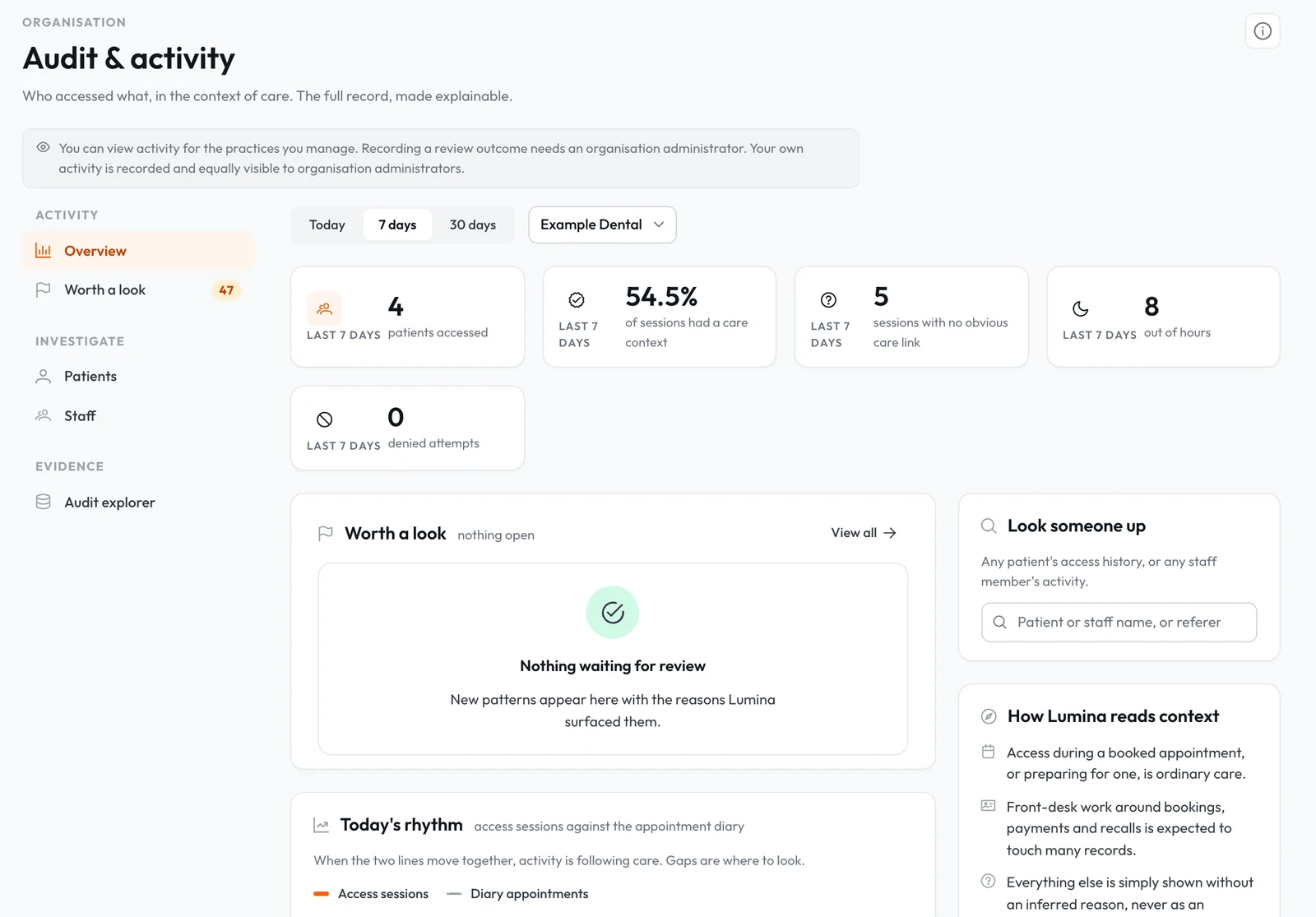
Task: Click the Staff group icon
Action: coord(44,415)
